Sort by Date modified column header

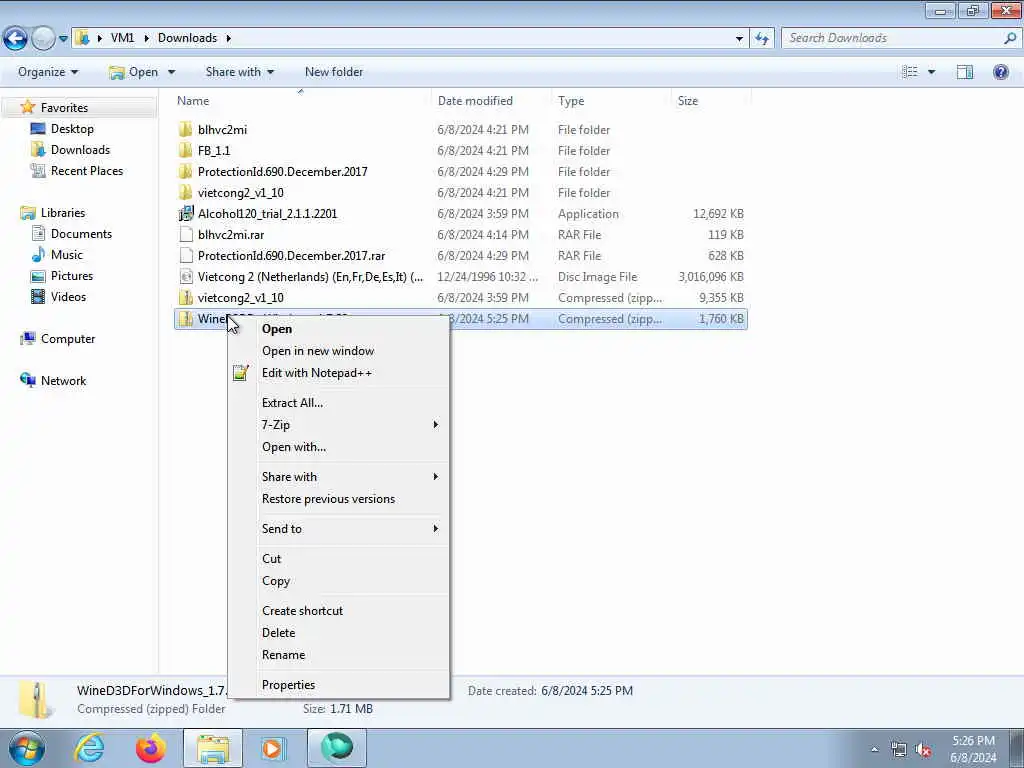tap(475, 101)
